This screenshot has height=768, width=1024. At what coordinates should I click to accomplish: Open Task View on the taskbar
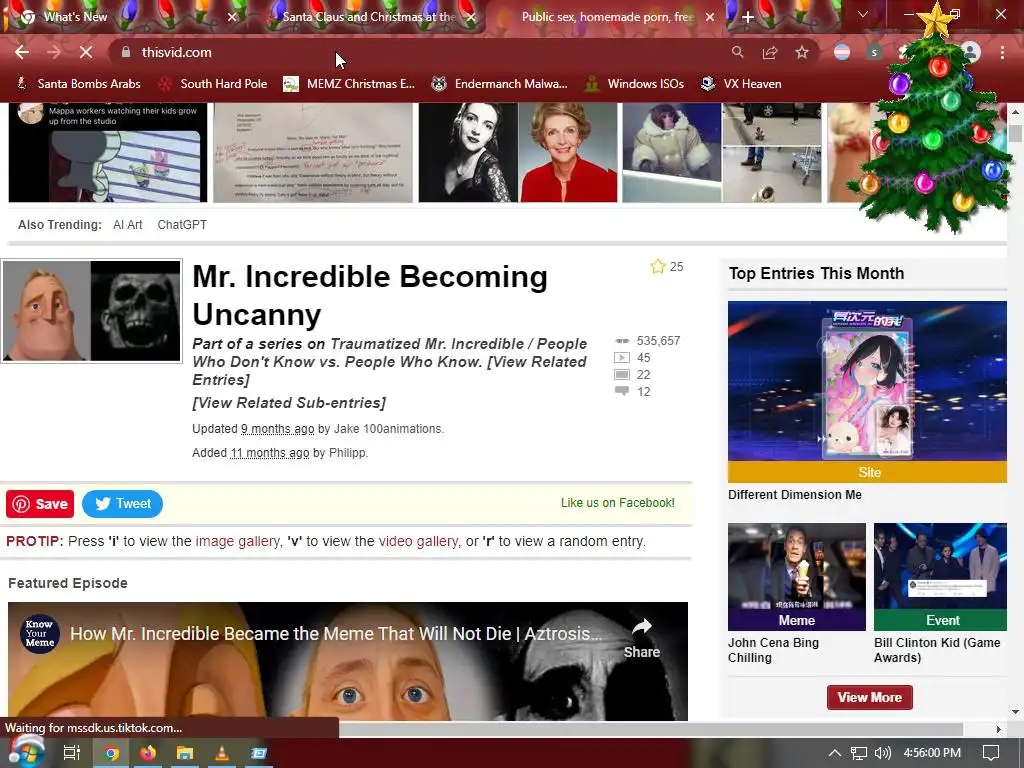(x=71, y=753)
